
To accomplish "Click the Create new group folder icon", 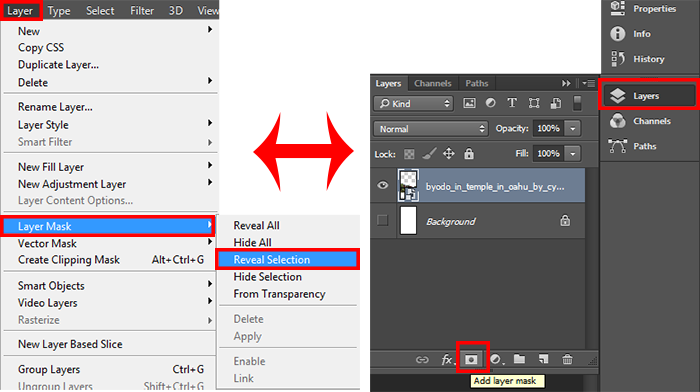I will [x=519, y=359].
